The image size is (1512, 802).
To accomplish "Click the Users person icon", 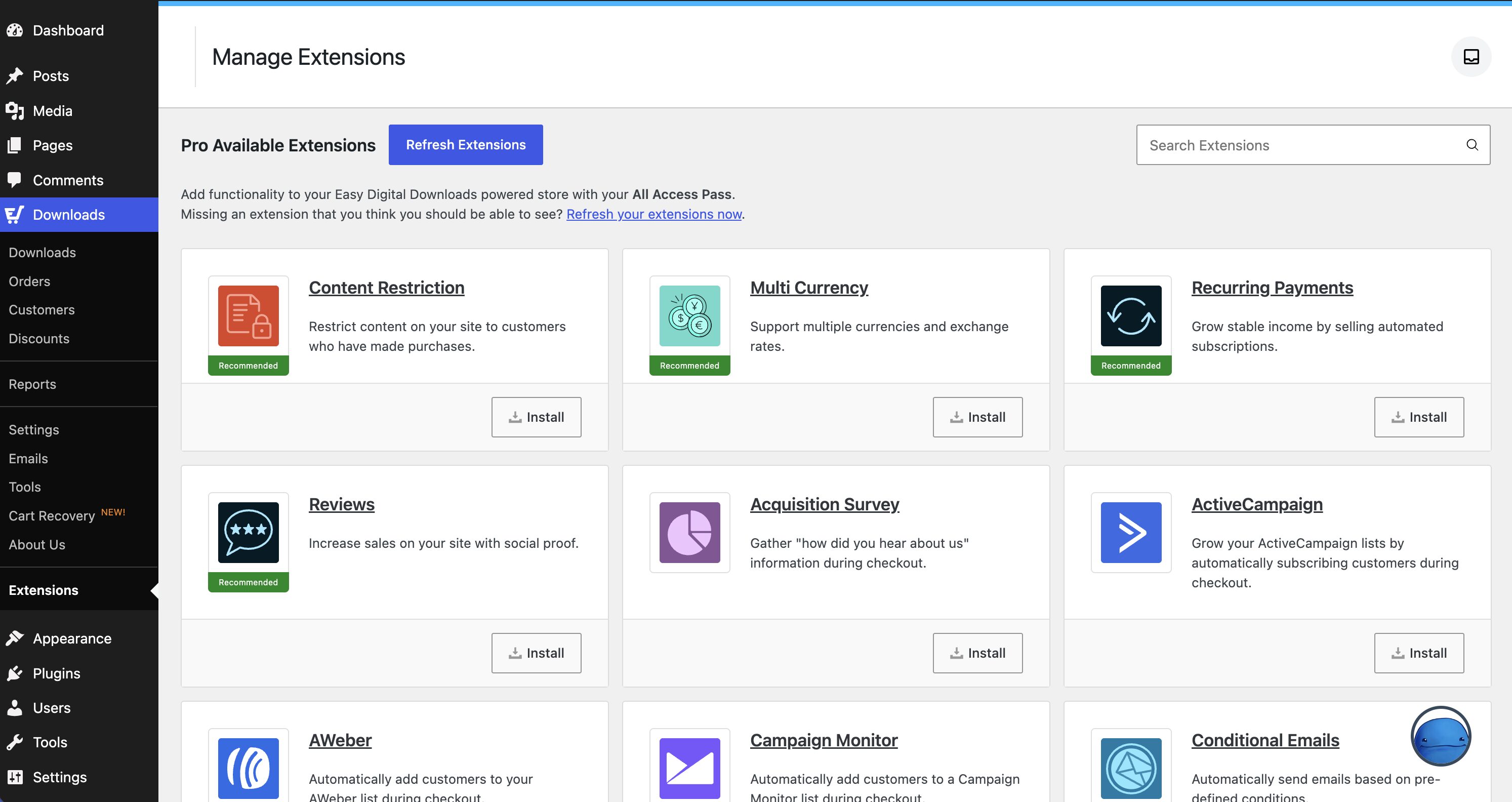I will (x=15, y=707).
